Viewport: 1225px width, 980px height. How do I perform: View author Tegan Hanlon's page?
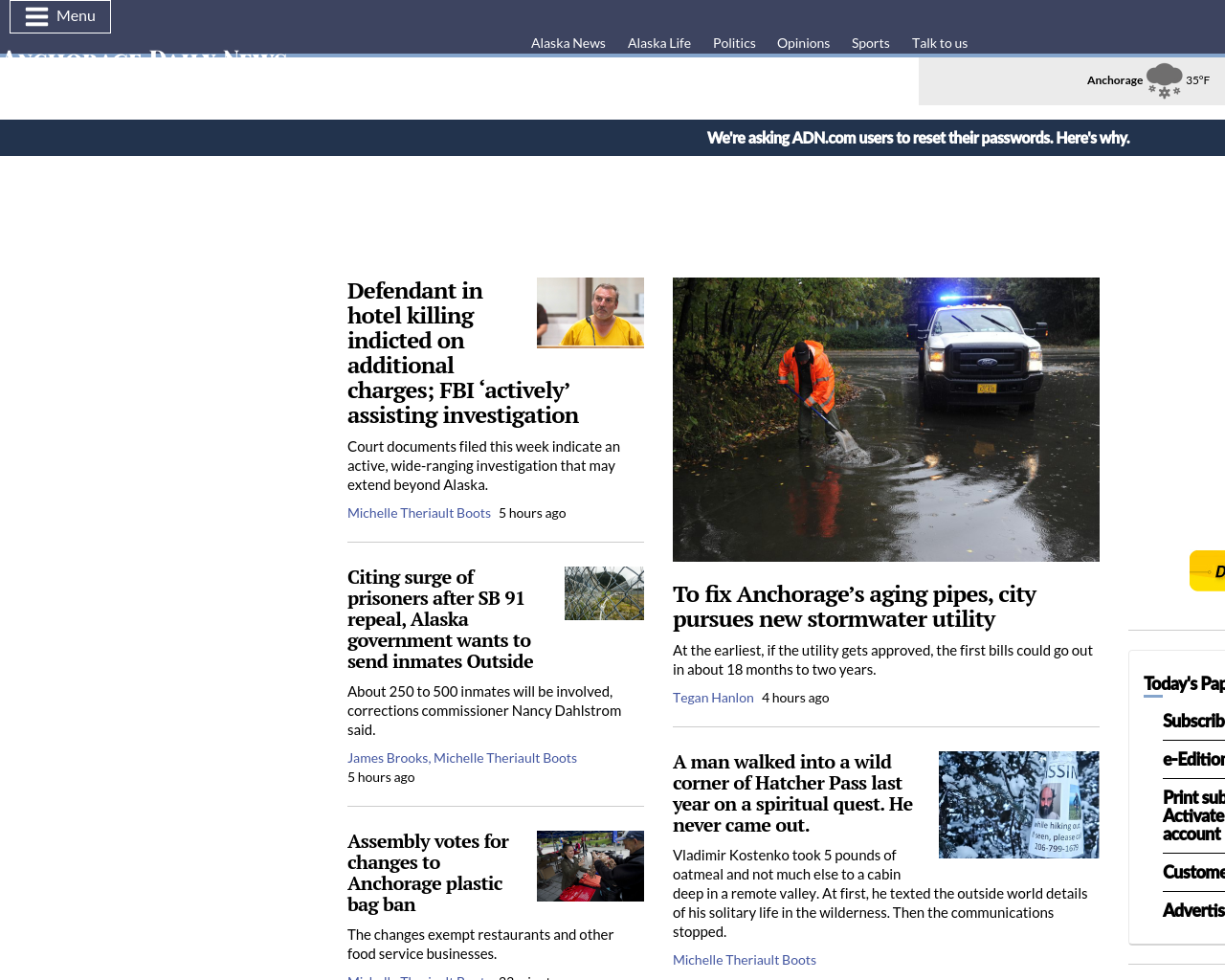pyautogui.click(x=713, y=698)
